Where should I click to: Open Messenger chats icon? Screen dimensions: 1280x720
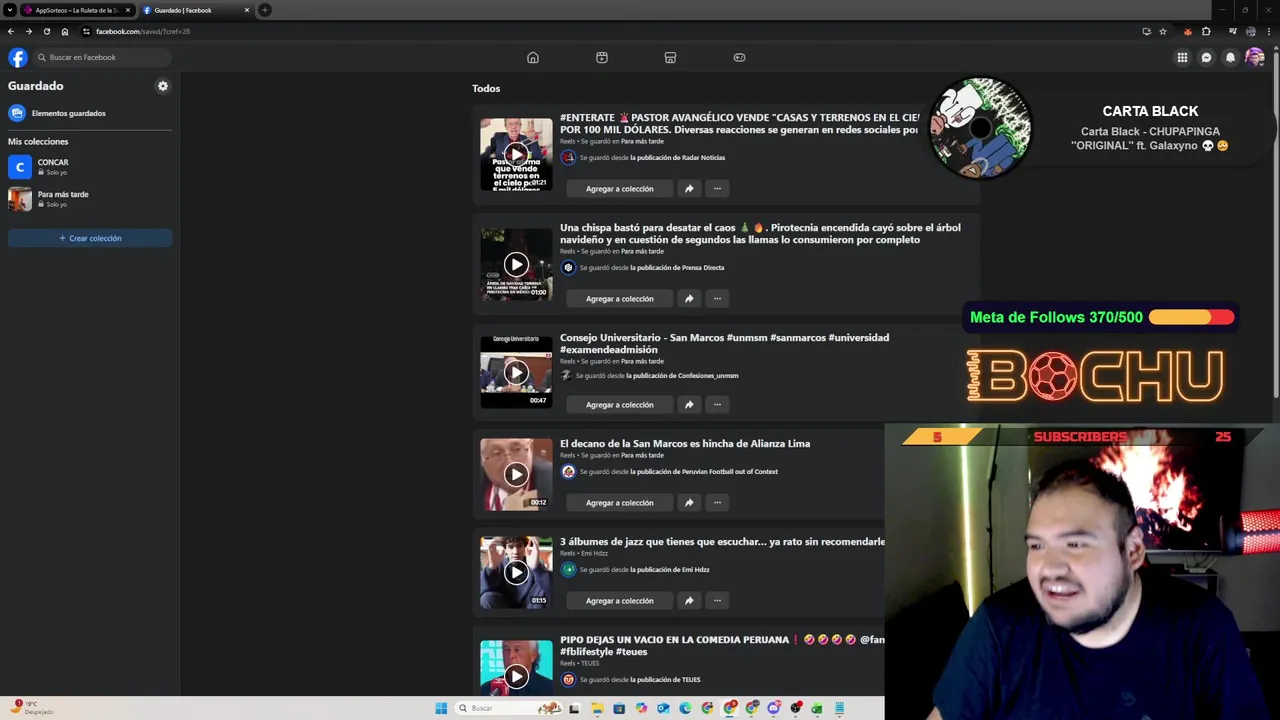1206,57
